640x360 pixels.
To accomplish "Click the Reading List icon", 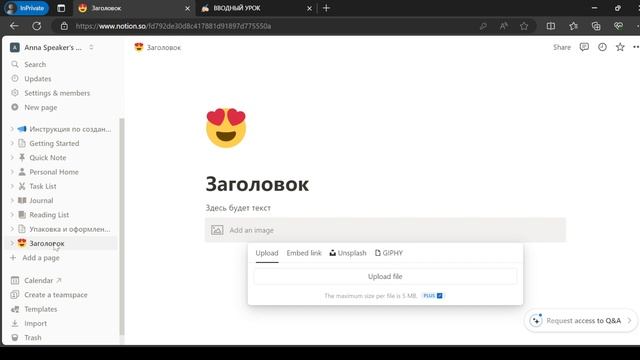I will point(22,215).
